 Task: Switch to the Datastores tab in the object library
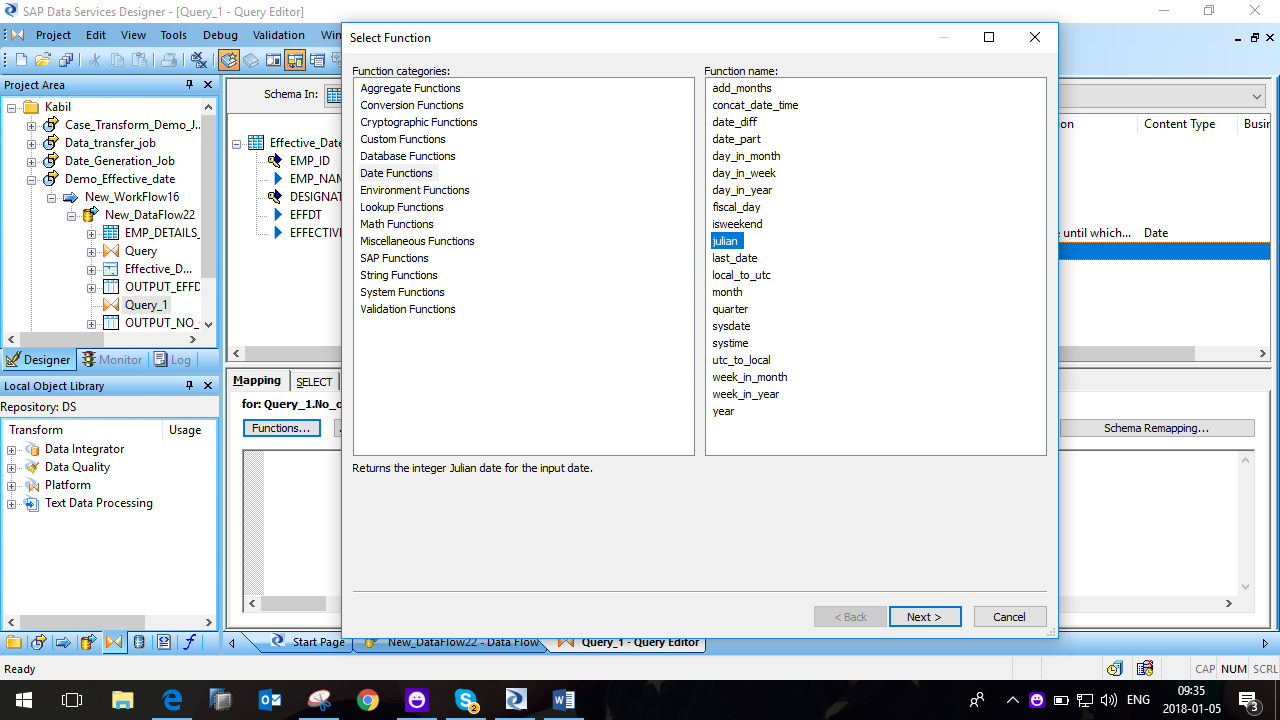139,642
